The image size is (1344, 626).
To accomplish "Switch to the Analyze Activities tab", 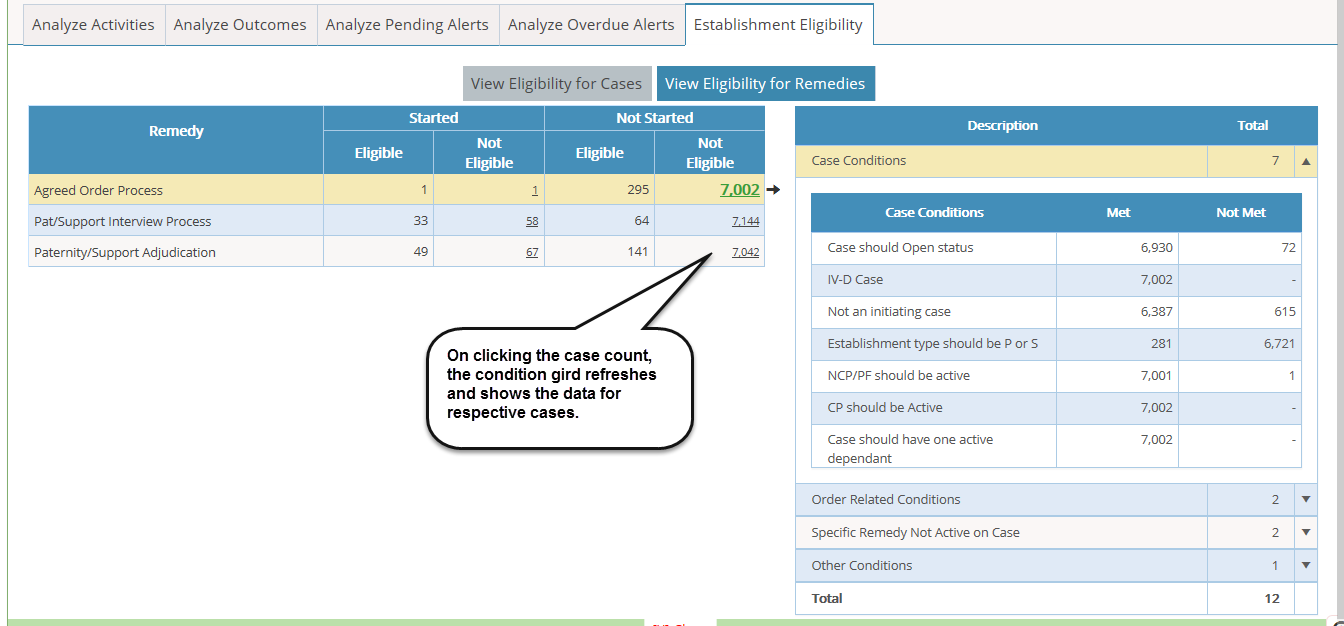I will [93, 25].
